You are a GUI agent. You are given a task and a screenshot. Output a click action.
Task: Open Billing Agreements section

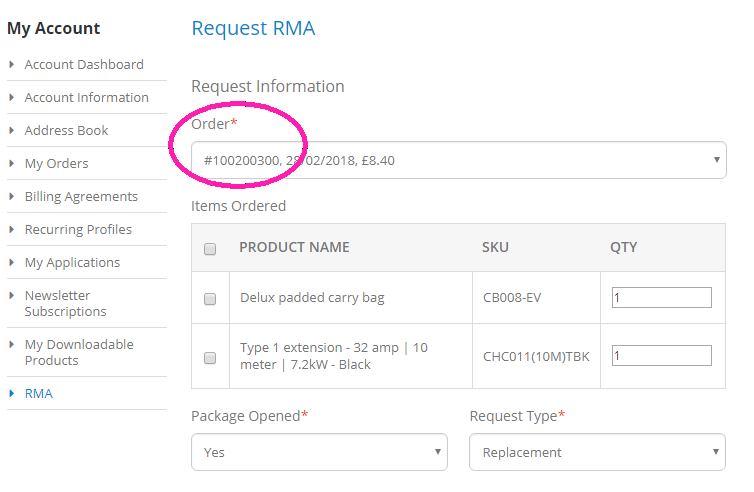81,196
